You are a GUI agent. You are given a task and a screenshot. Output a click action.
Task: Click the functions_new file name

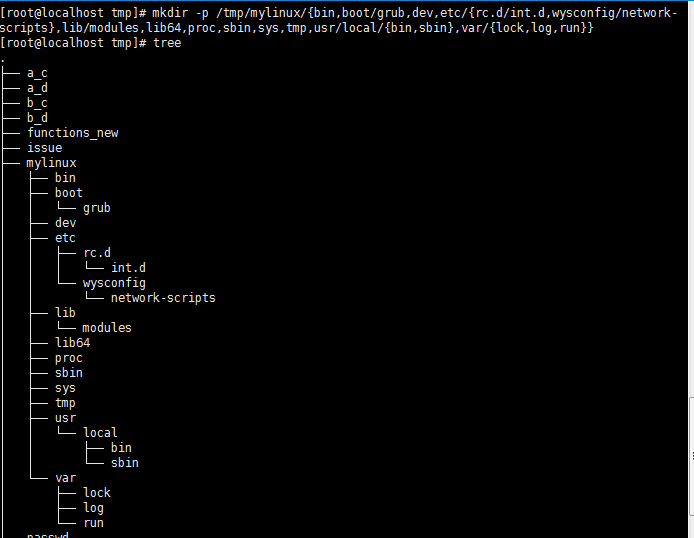[x=73, y=133]
